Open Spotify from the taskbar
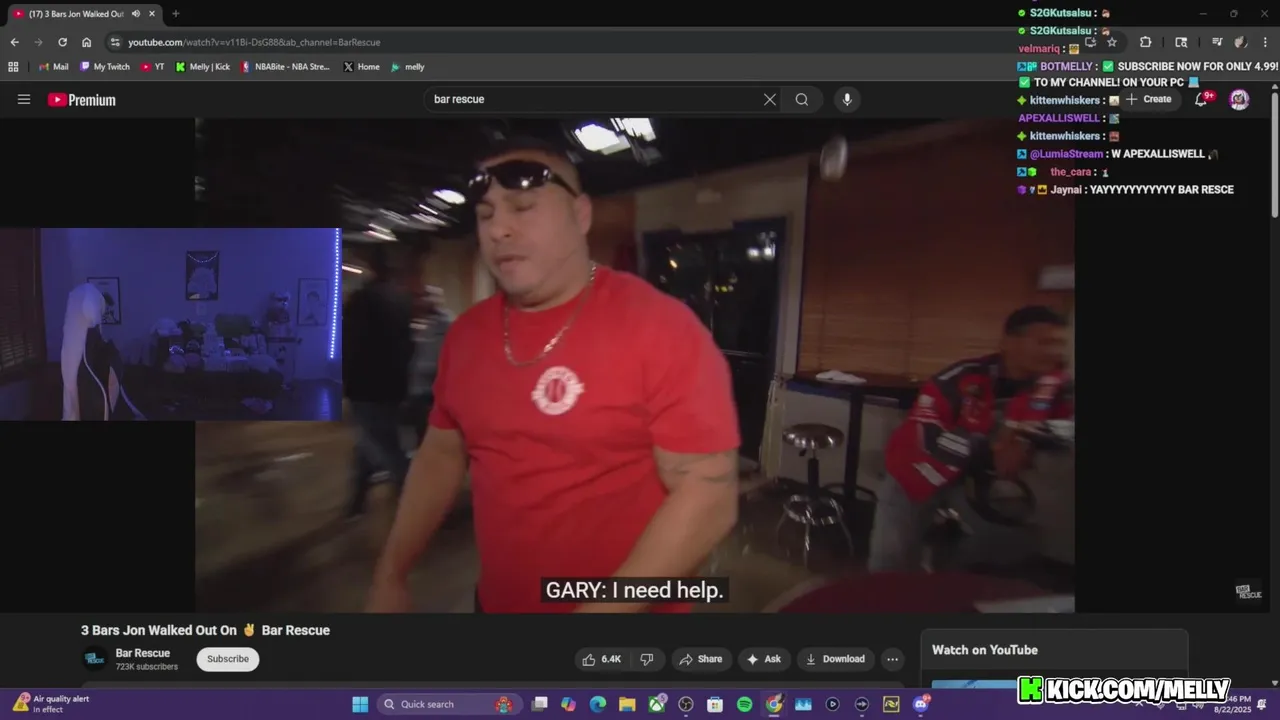1280x720 pixels. [744, 704]
